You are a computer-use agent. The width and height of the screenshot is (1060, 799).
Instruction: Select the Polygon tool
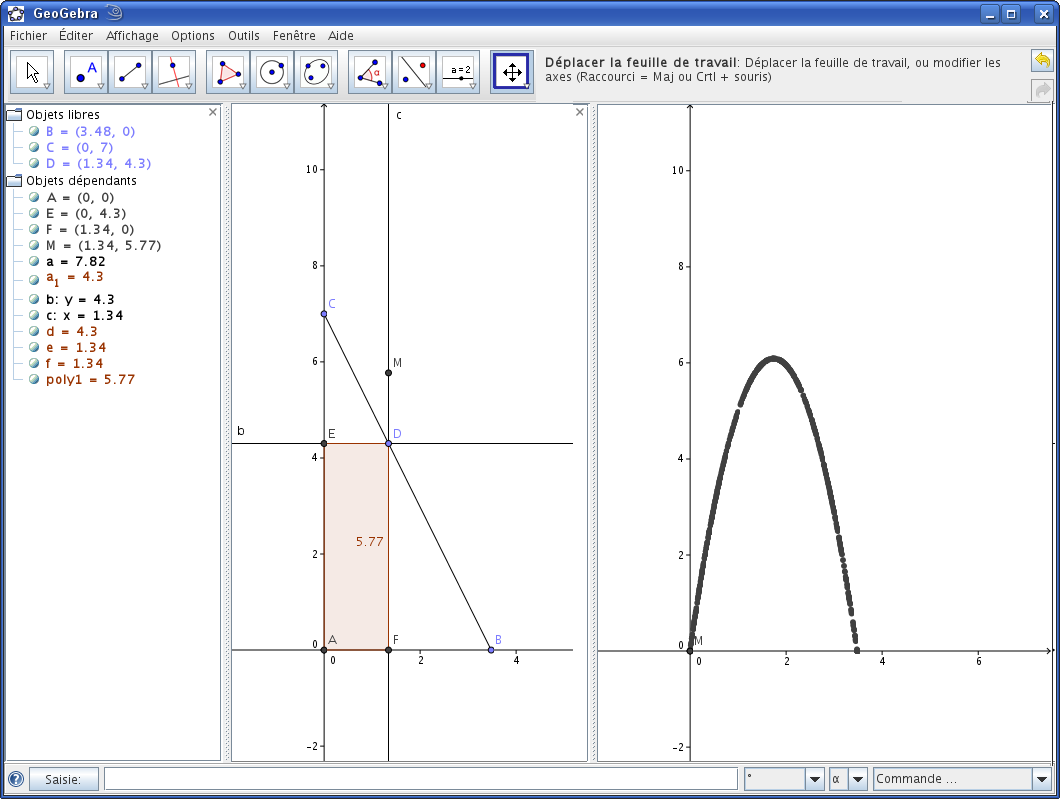(x=228, y=72)
